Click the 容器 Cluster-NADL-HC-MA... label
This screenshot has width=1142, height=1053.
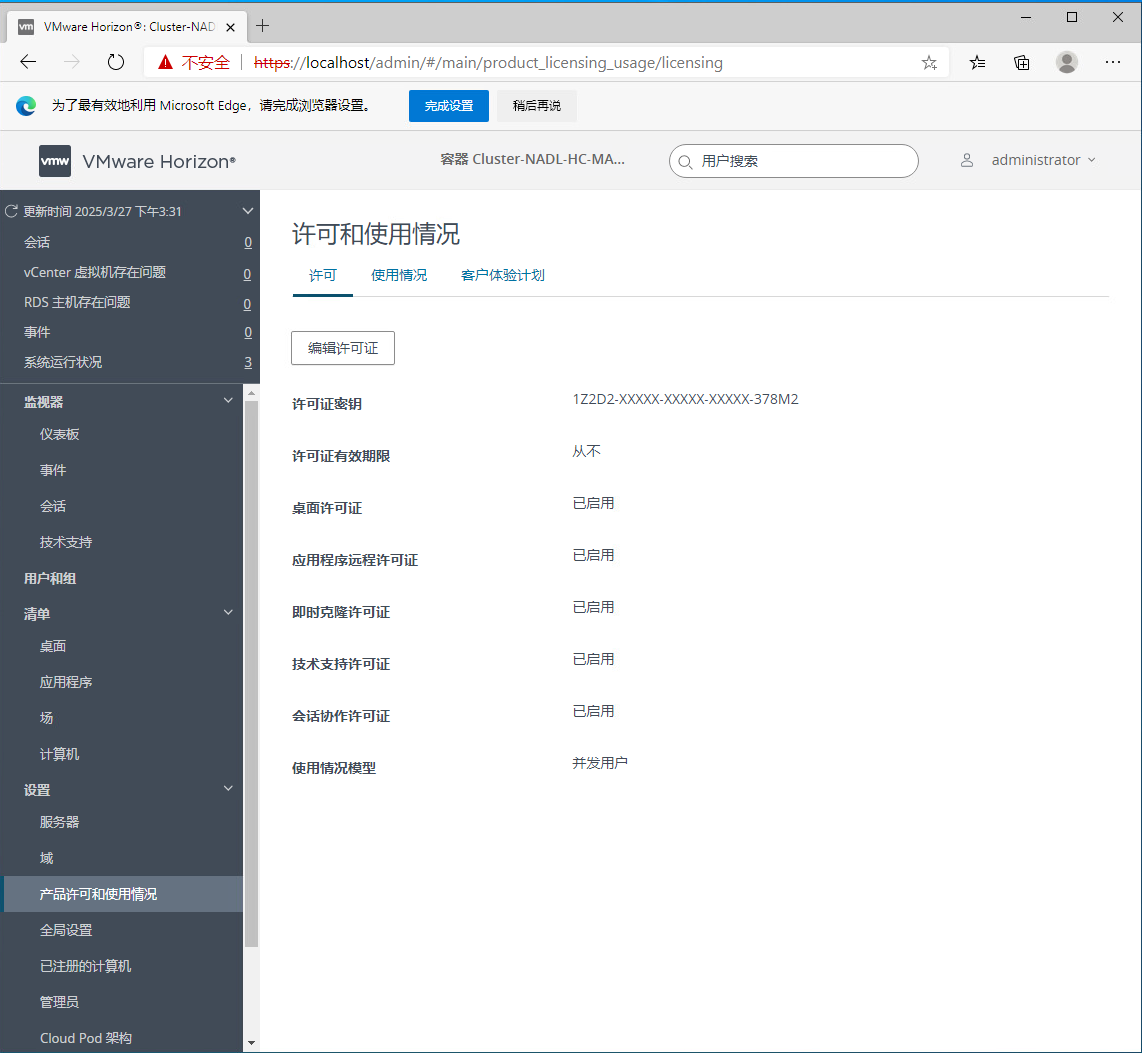point(532,159)
